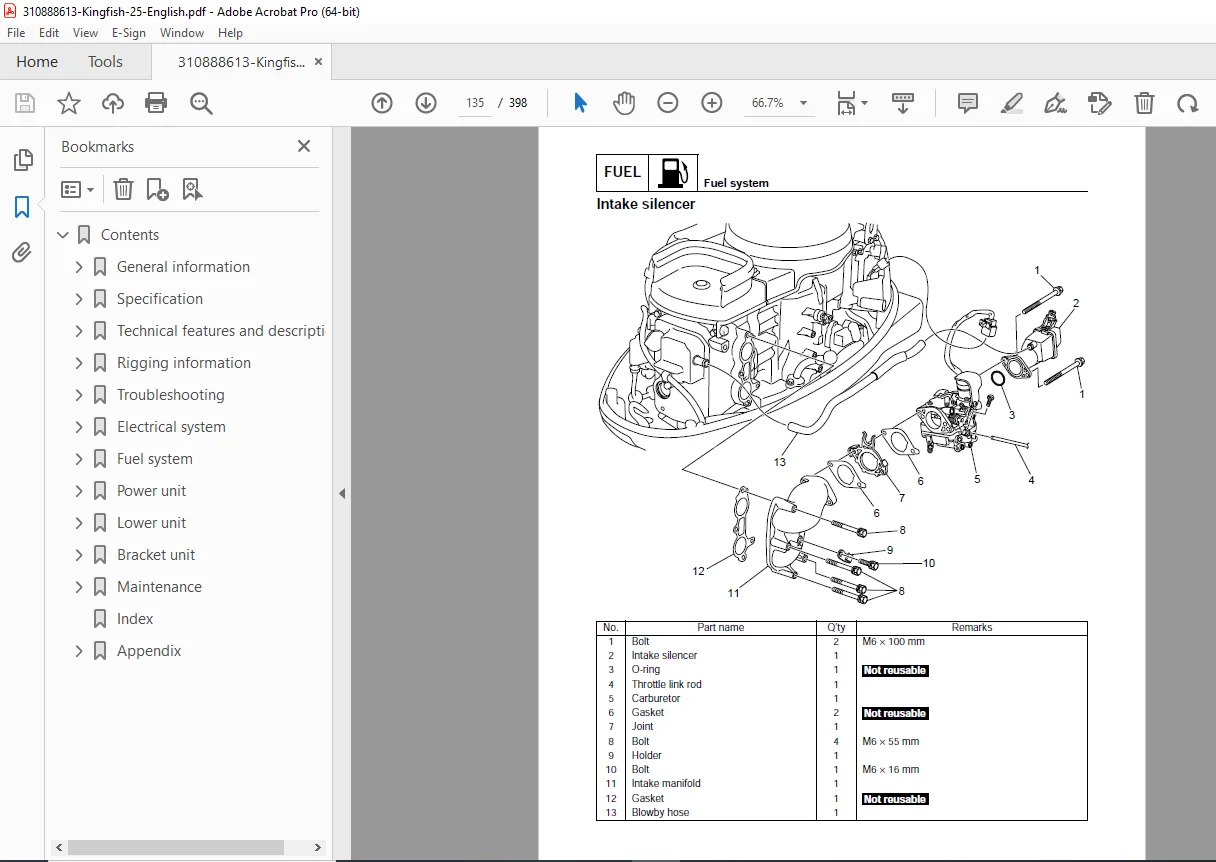Zoom out with the minus icon

(x=668, y=103)
